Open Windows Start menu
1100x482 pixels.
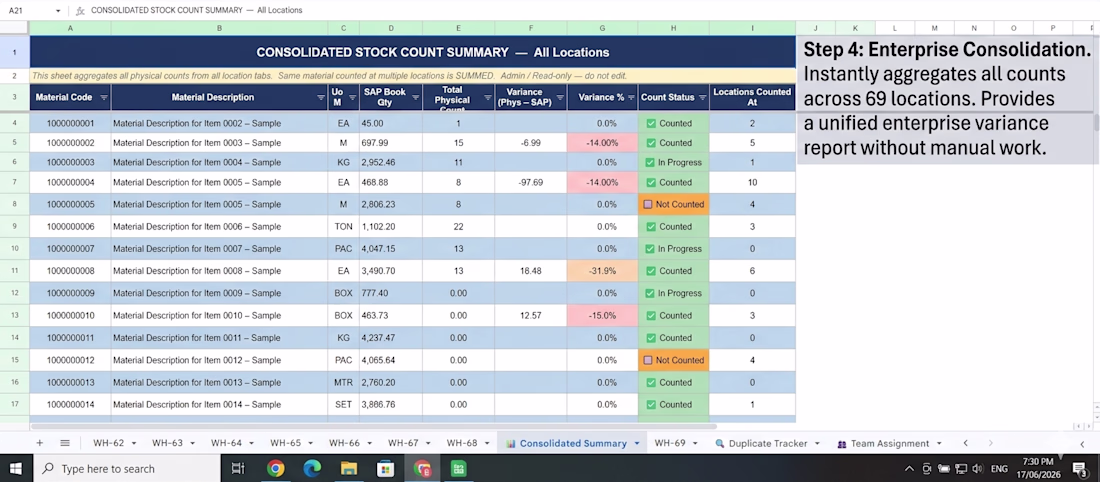15,468
